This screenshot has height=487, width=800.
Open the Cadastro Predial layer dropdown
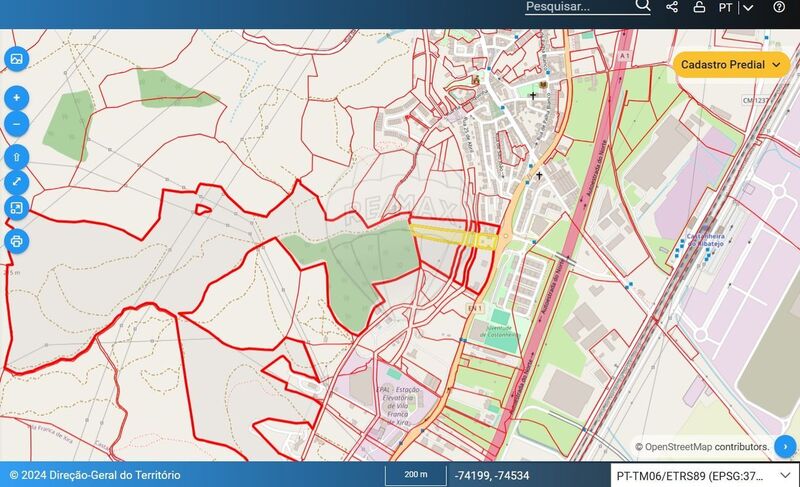coord(731,65)
